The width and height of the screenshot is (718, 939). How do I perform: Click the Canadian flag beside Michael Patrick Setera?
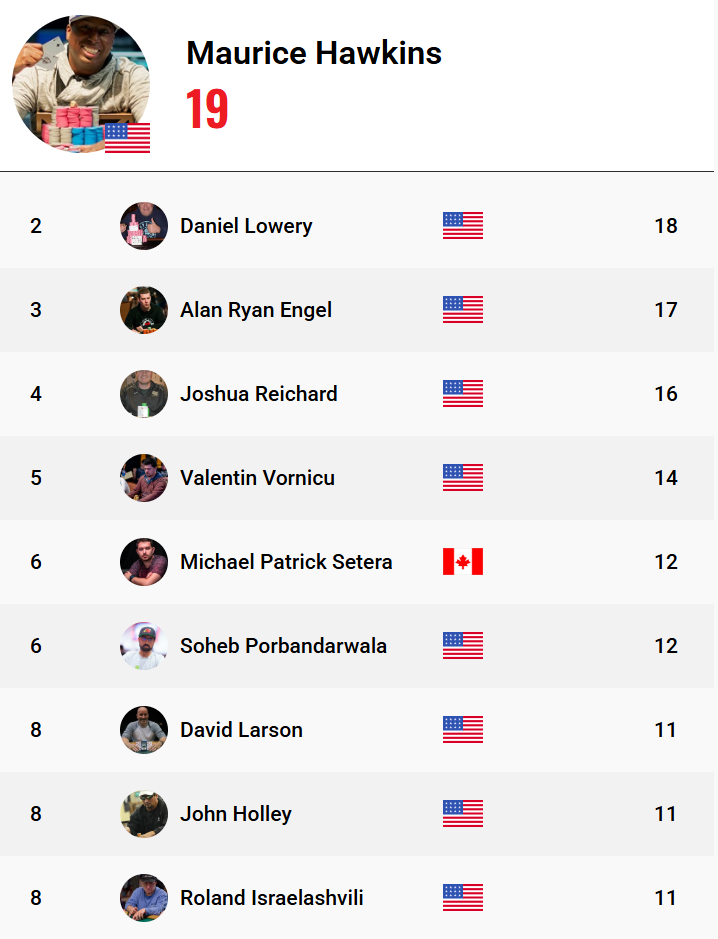tap(463, 562)
